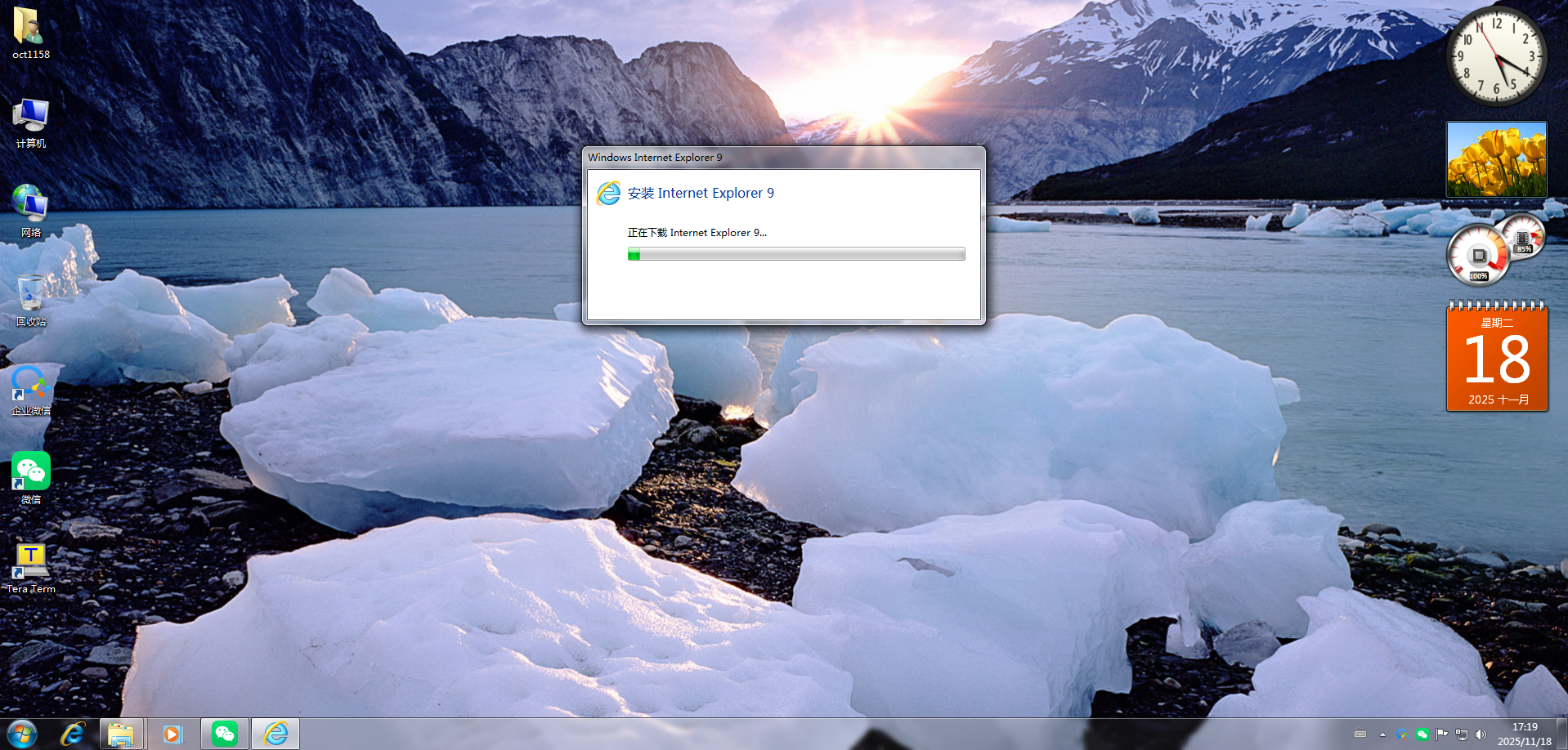This screenshot has width=1568, height=750.
Task: Launch 微信 desktop shortcut
Action: coord(30,475)
